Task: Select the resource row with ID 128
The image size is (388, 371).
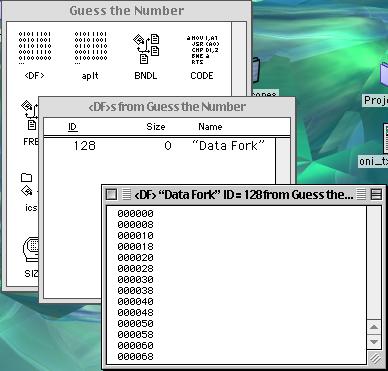Action: [x=160, y=146]
